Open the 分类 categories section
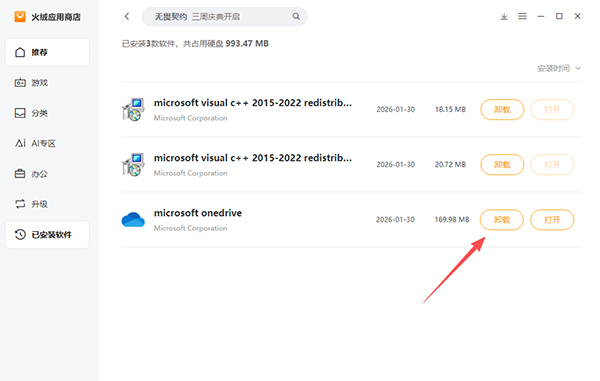The width and height of the screenshot is (600, 381). coord(47,113)
